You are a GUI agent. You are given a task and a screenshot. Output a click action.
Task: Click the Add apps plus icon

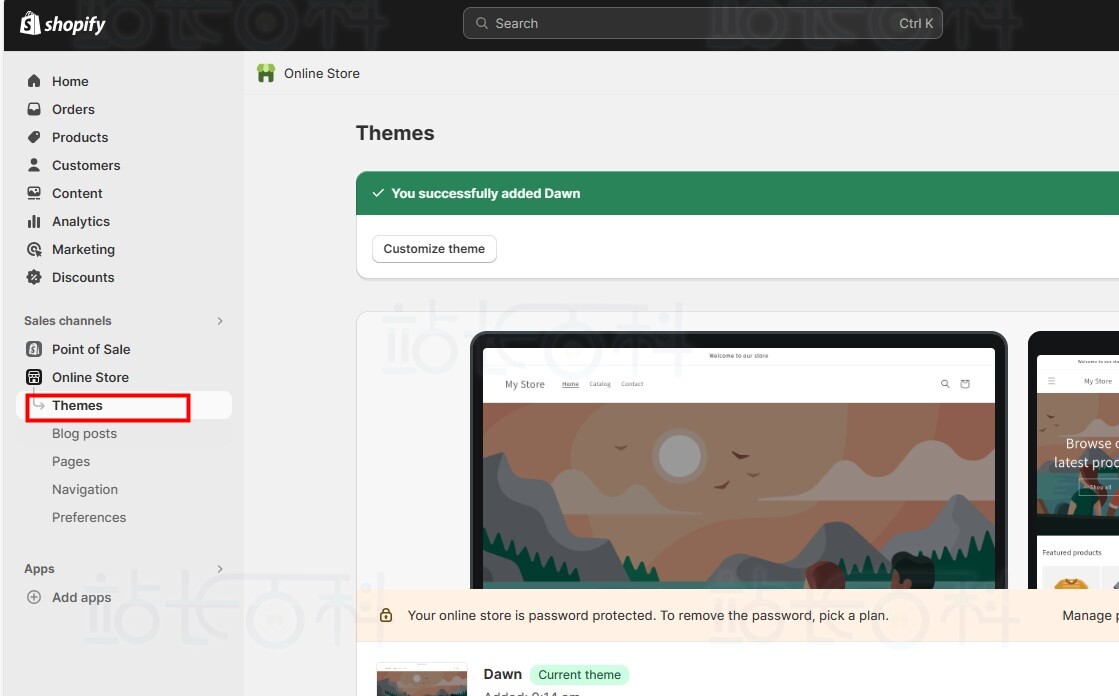click(x=34, y=597)
